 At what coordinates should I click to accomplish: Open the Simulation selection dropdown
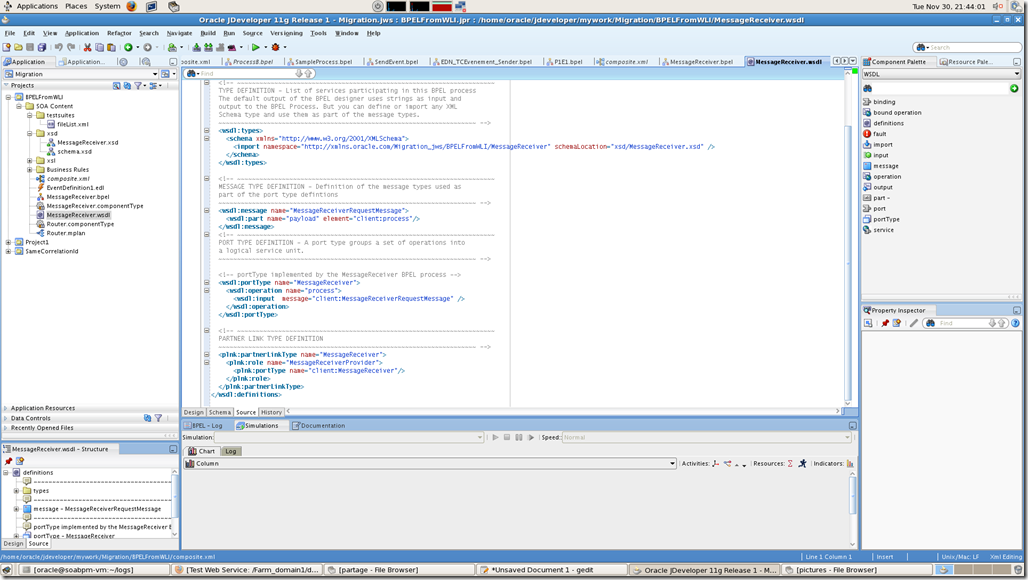(x=480, y=437)
